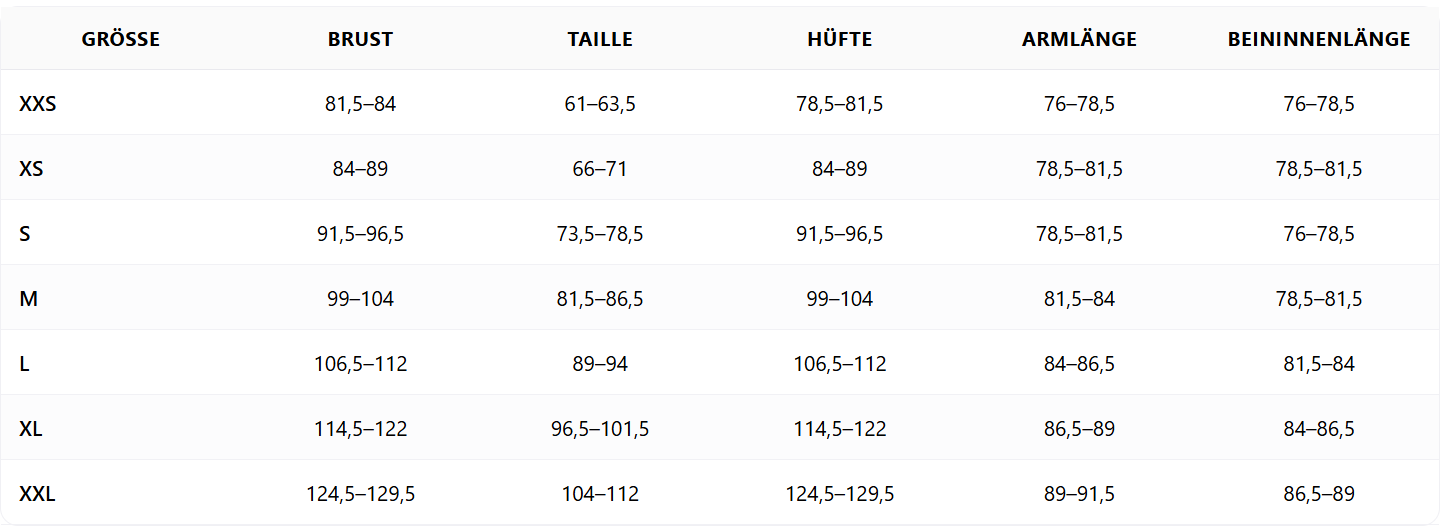Click the HÜFTE column header

840,40
